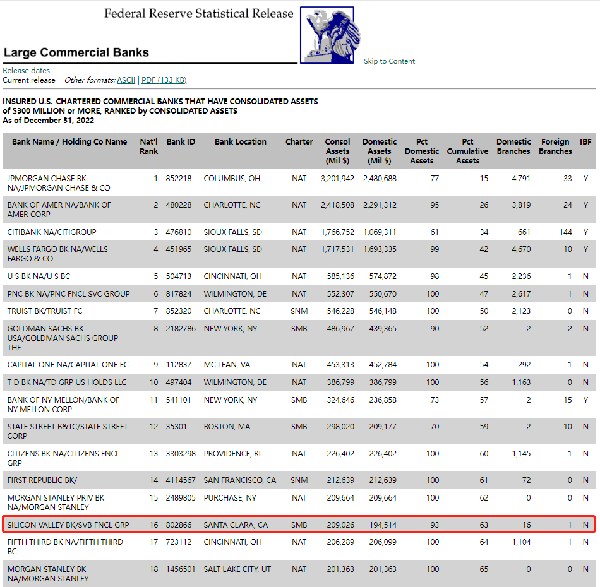Image resolution: width=600 pixels, height=587 pixels.
Task: Click SAN FRANCISCO, CA location cell
Action: tap(240, 480)
